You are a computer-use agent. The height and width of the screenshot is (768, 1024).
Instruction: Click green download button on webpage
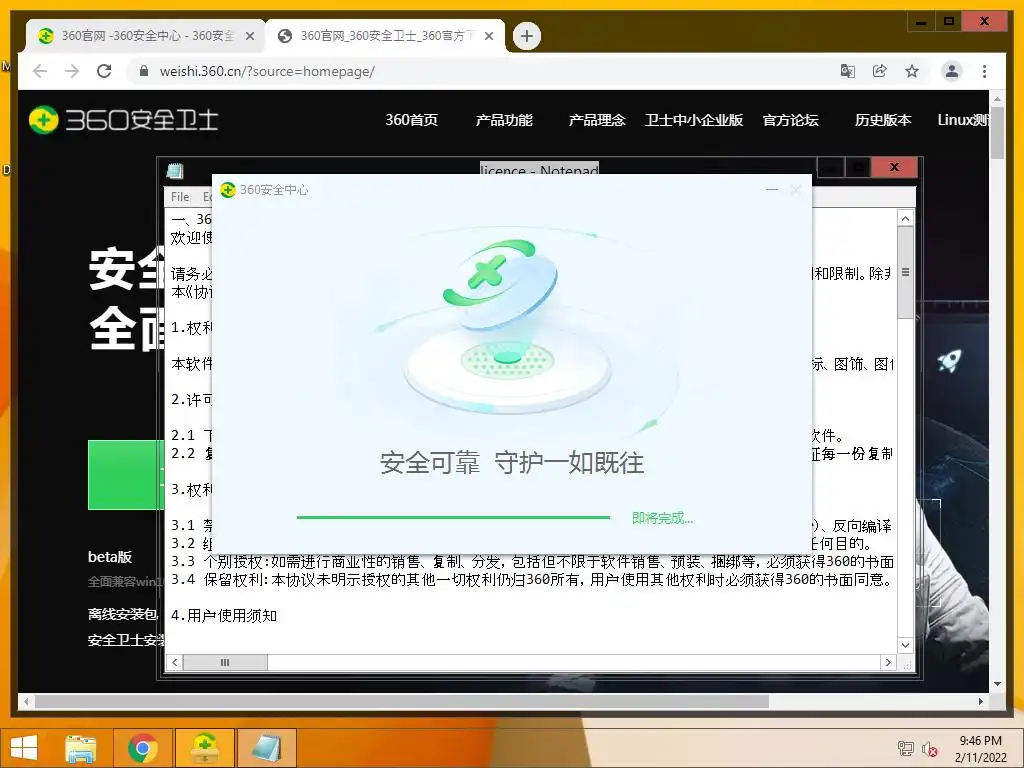click(126, 475)
